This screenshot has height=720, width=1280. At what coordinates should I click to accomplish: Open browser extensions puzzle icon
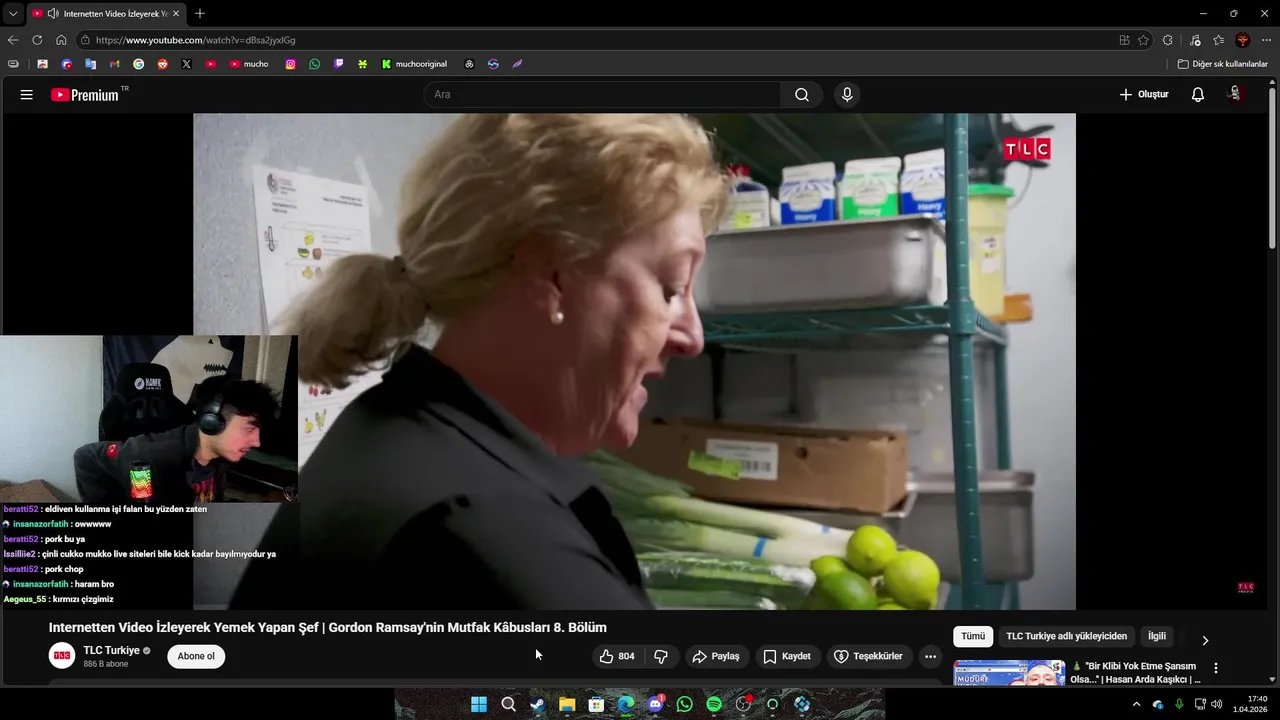1167,40
